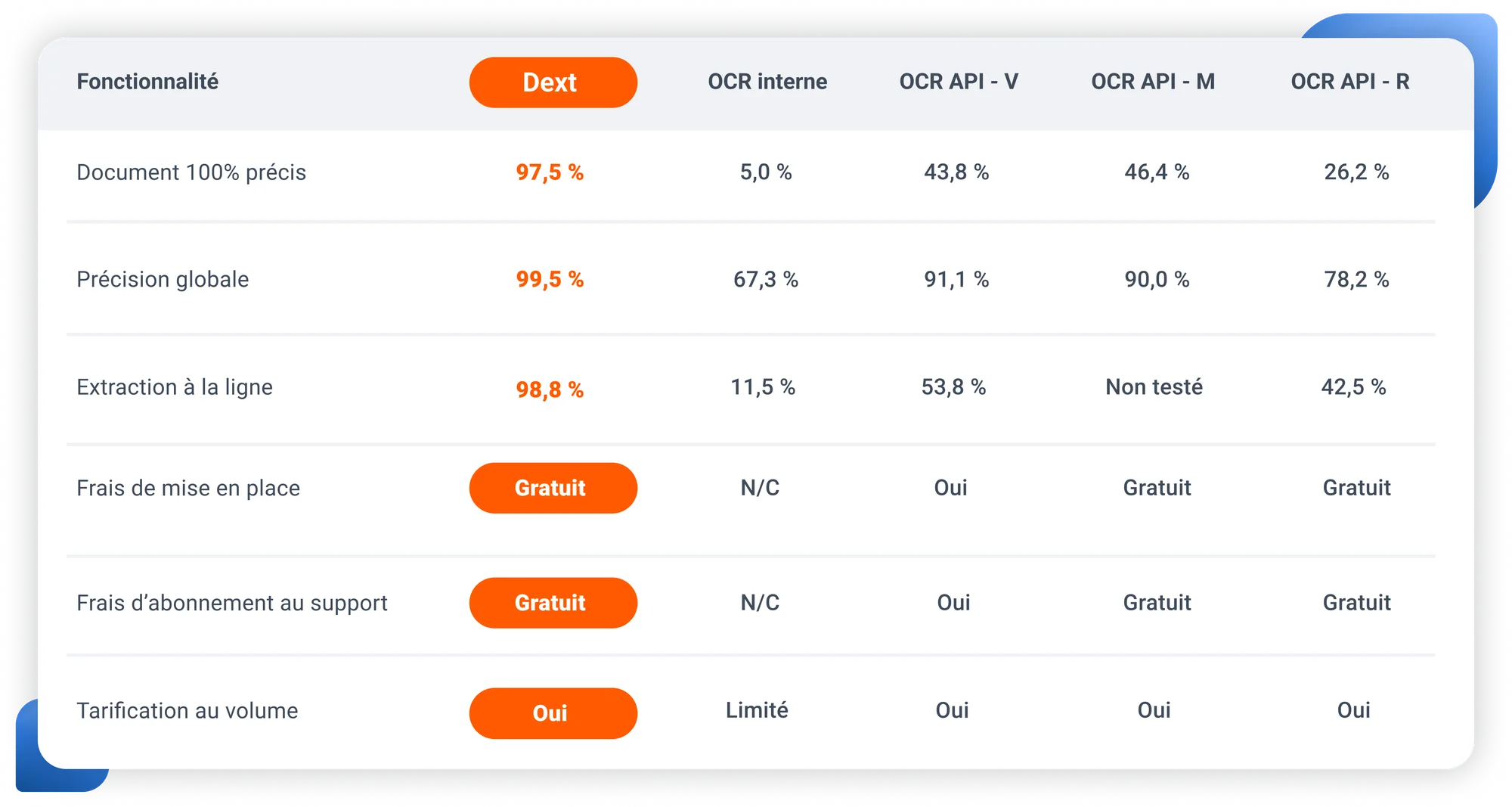Click the 26,2 % cell under OCR API - R

click(x=1356, y=172)
